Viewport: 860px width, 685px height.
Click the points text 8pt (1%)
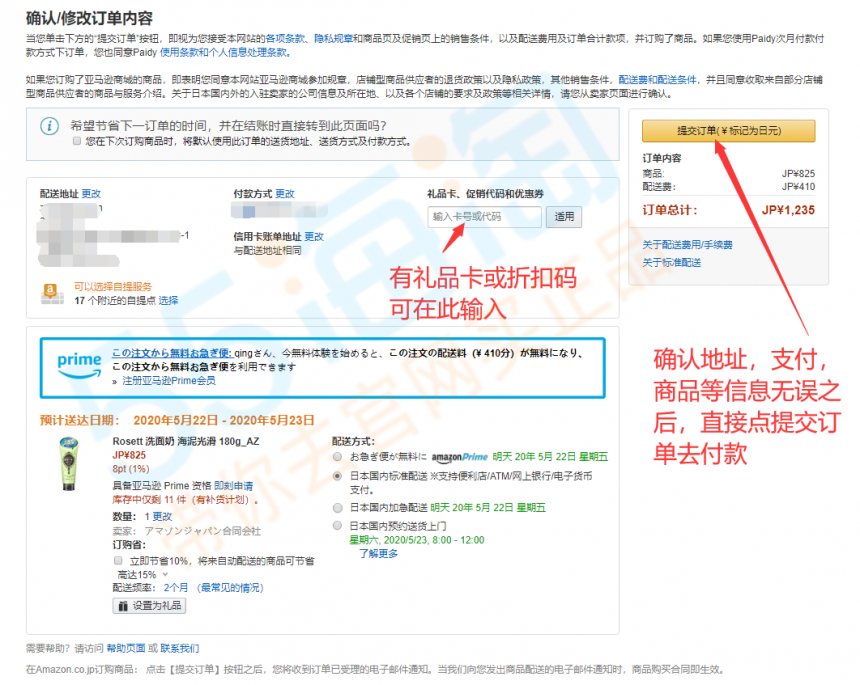(131, 469)
